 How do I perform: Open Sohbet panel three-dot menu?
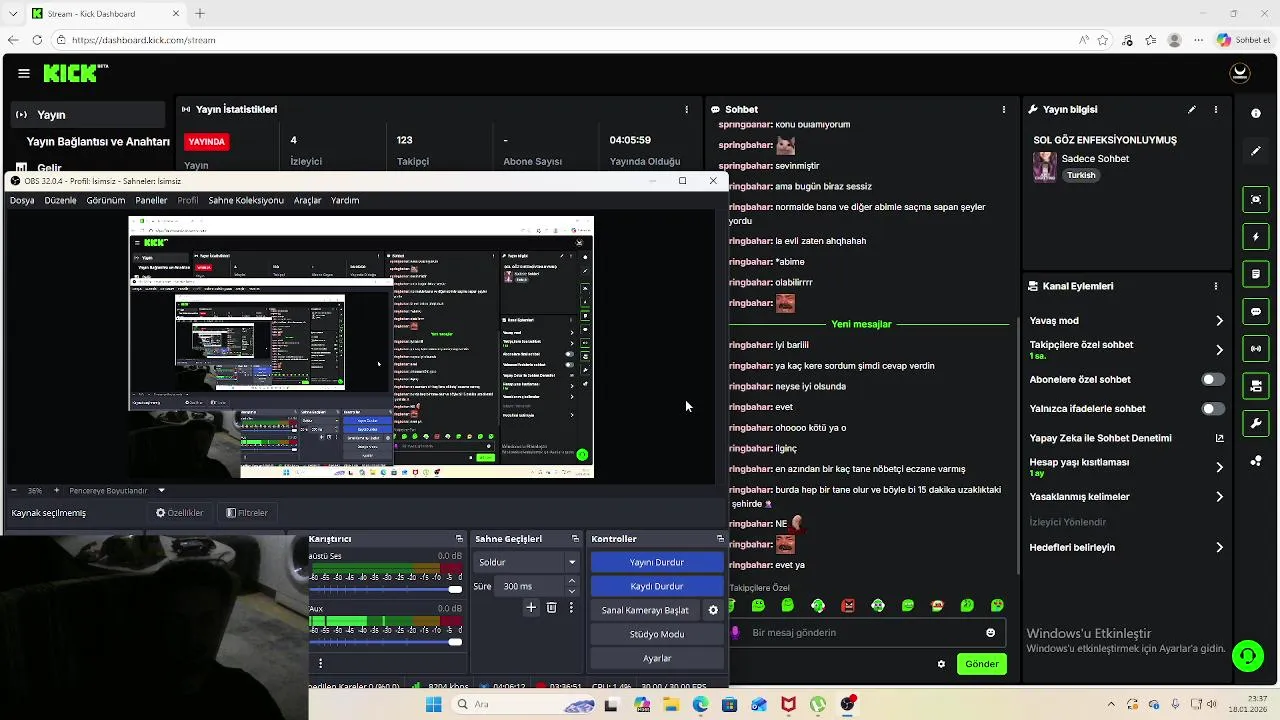1004,109
